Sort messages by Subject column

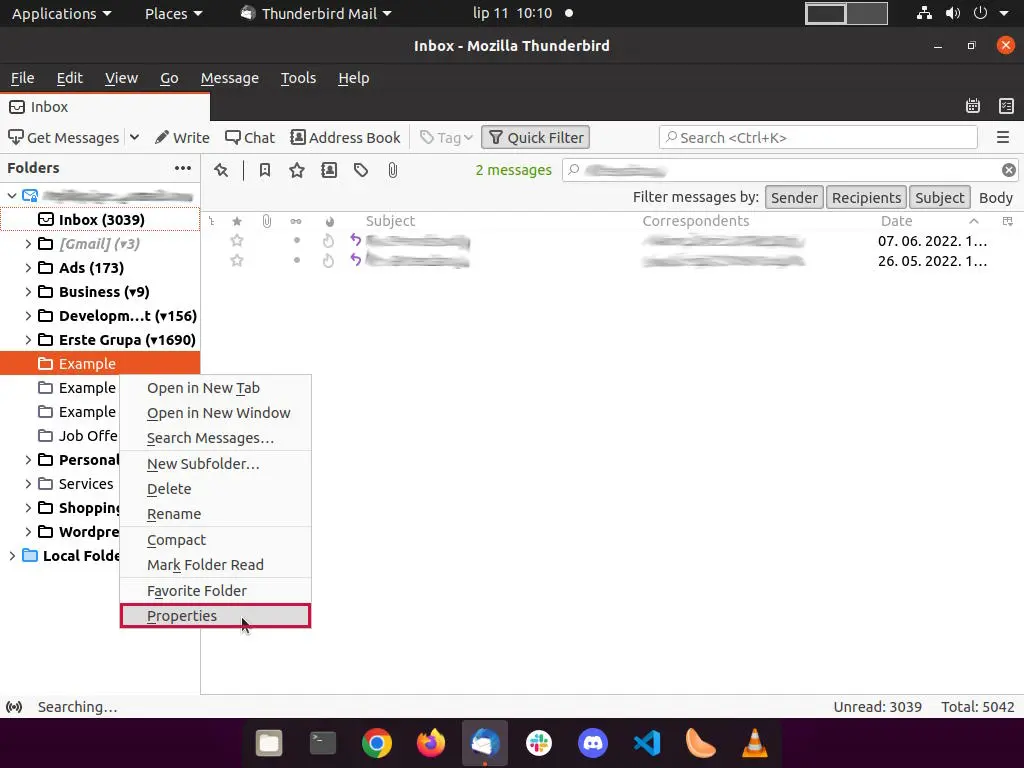[x=390, y=221]
